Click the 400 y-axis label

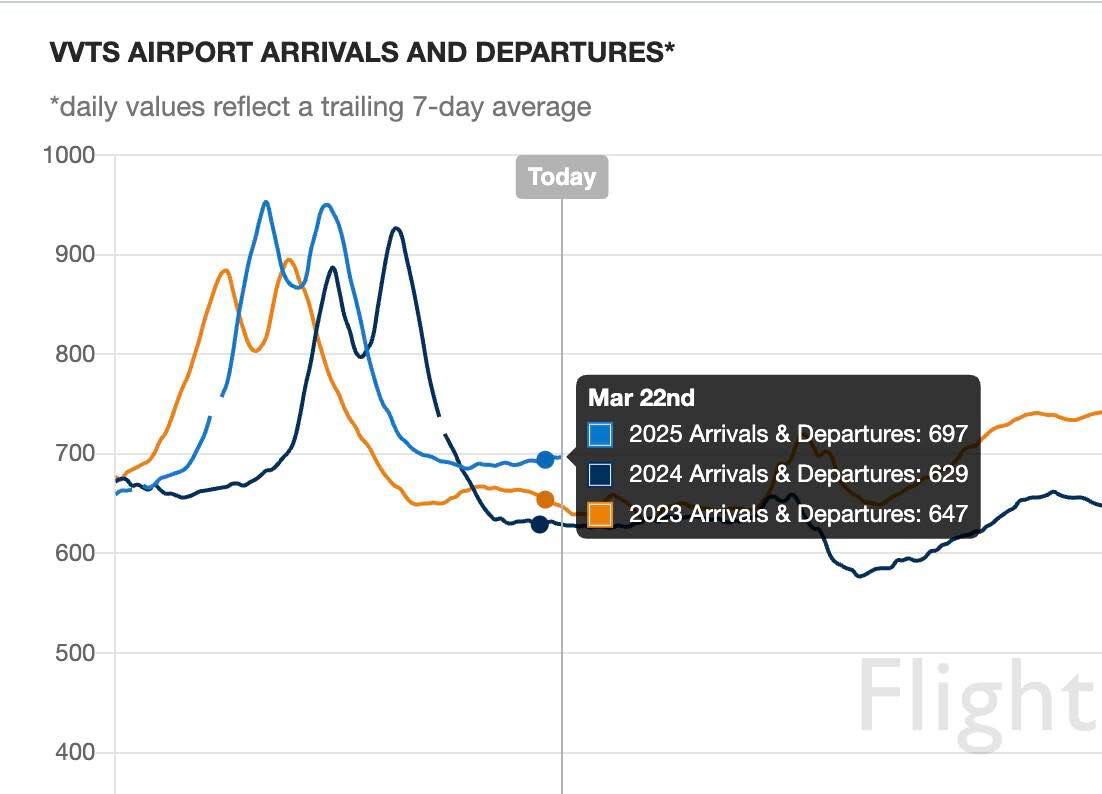click(76, 753)
